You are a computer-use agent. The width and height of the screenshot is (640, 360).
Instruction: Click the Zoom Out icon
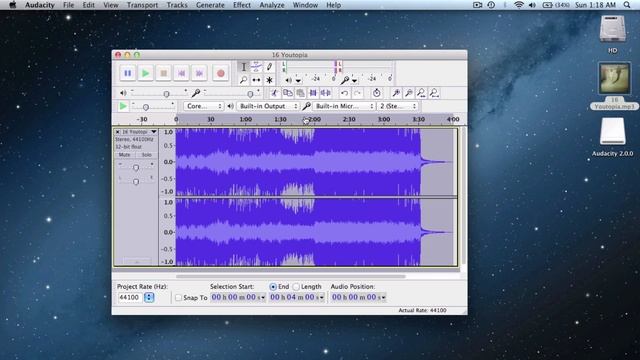408,93
